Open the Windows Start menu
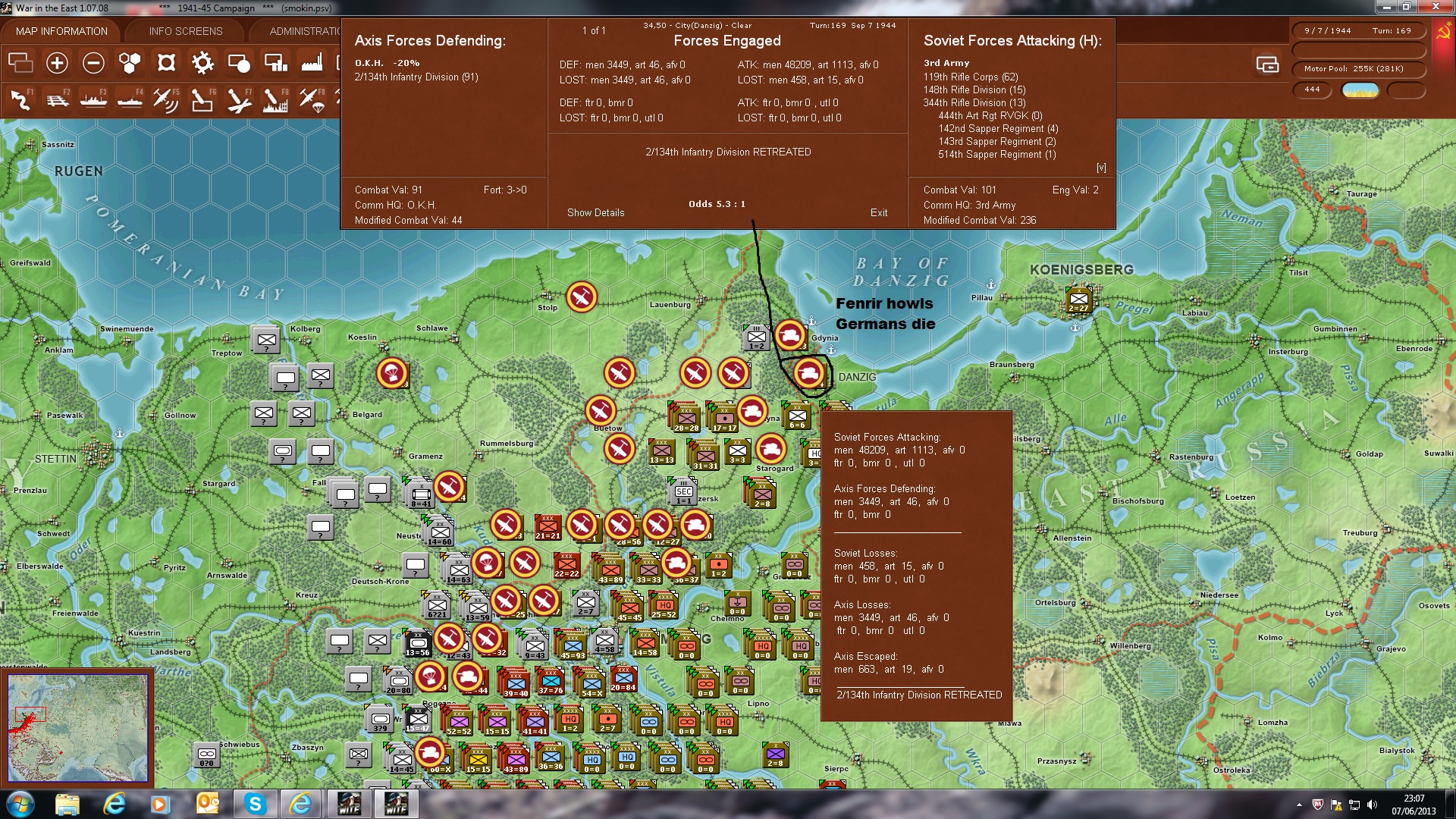Image resolution: width=1456 pixels, height=819 pixels. coord(19,804)
